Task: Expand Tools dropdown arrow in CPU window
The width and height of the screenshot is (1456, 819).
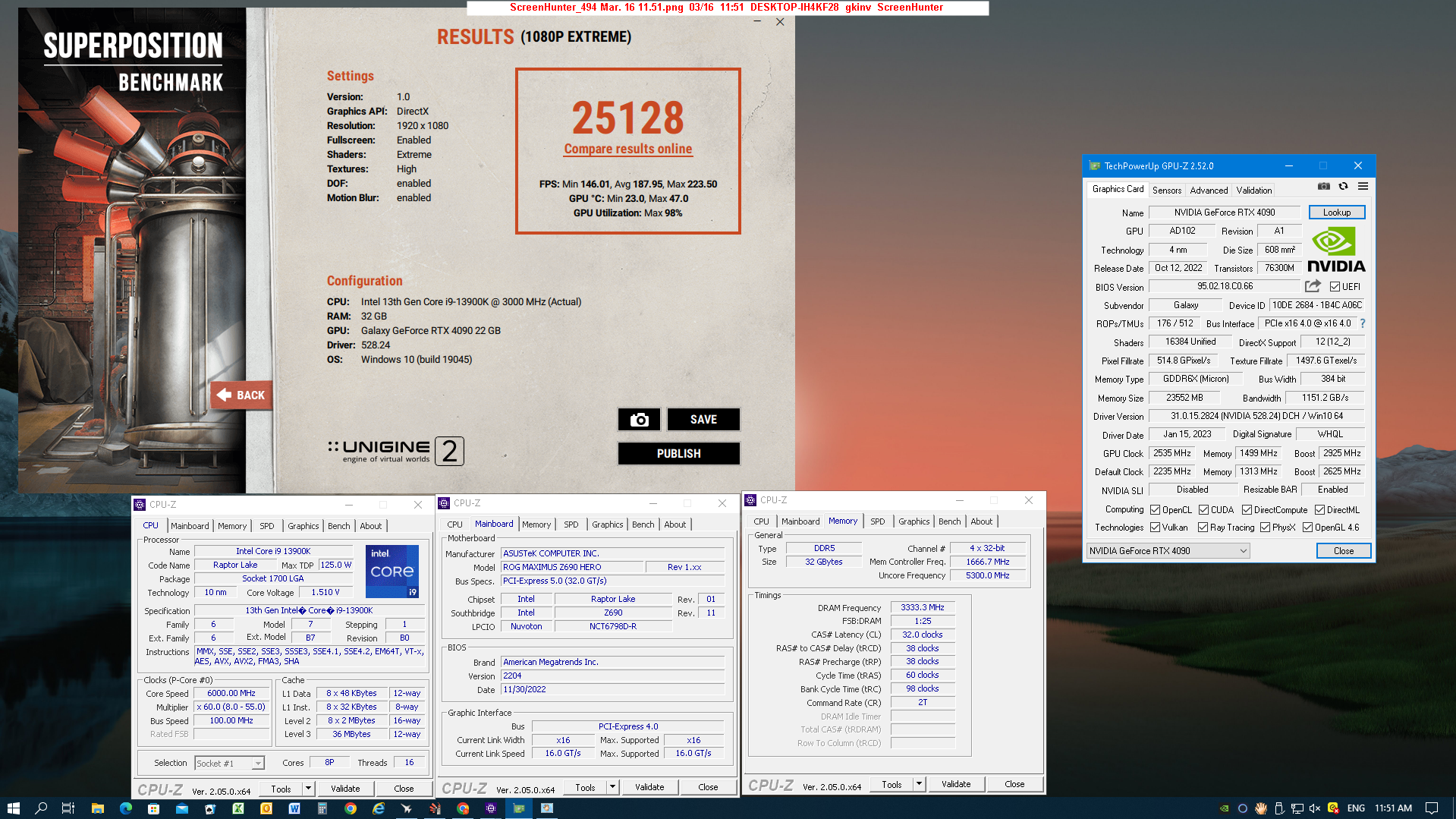Action: tap(308, 789)
